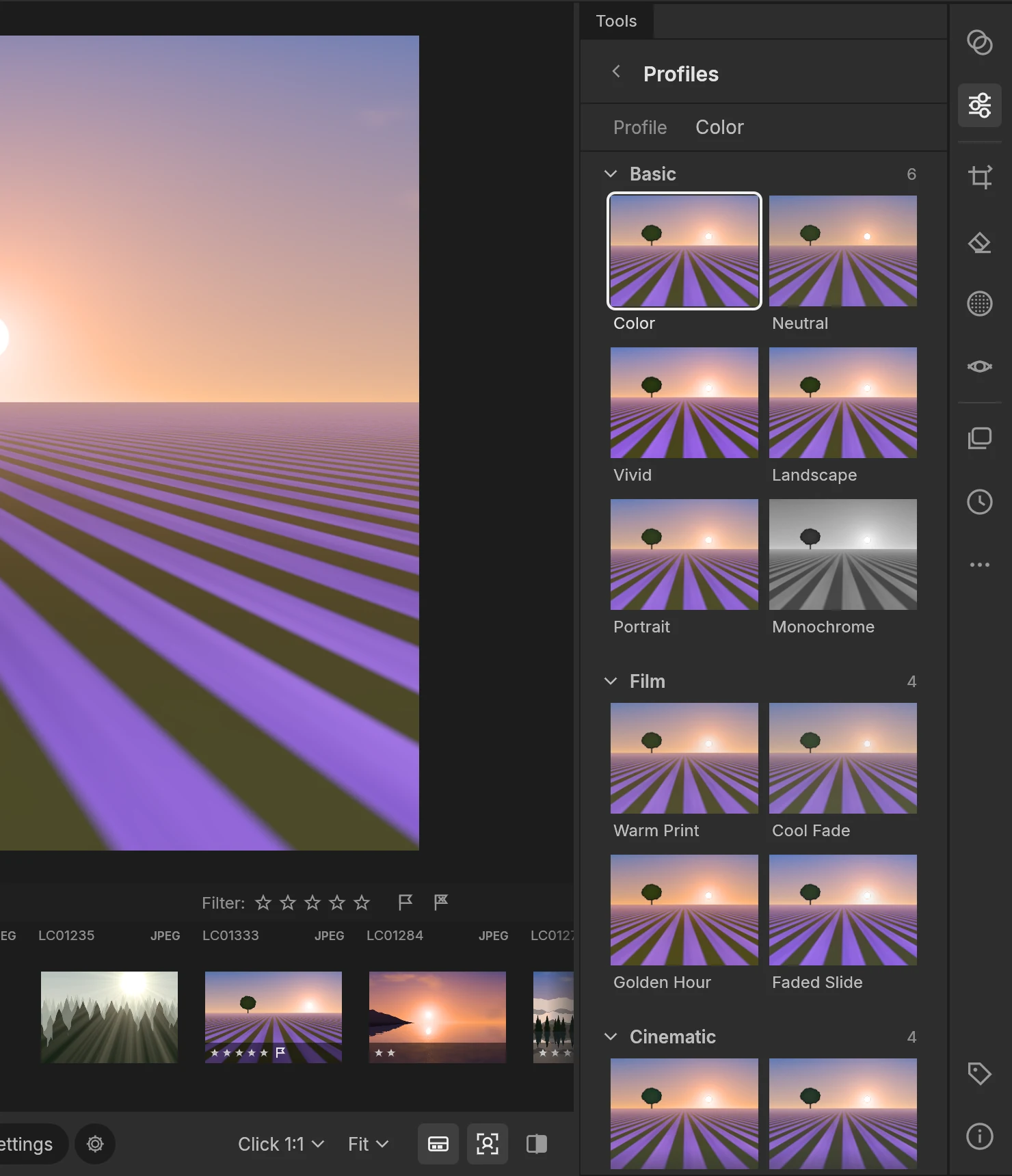1012x1176 pixels.
Task: Toggle the before/after compare view icon
Action: click(537, 1144)
